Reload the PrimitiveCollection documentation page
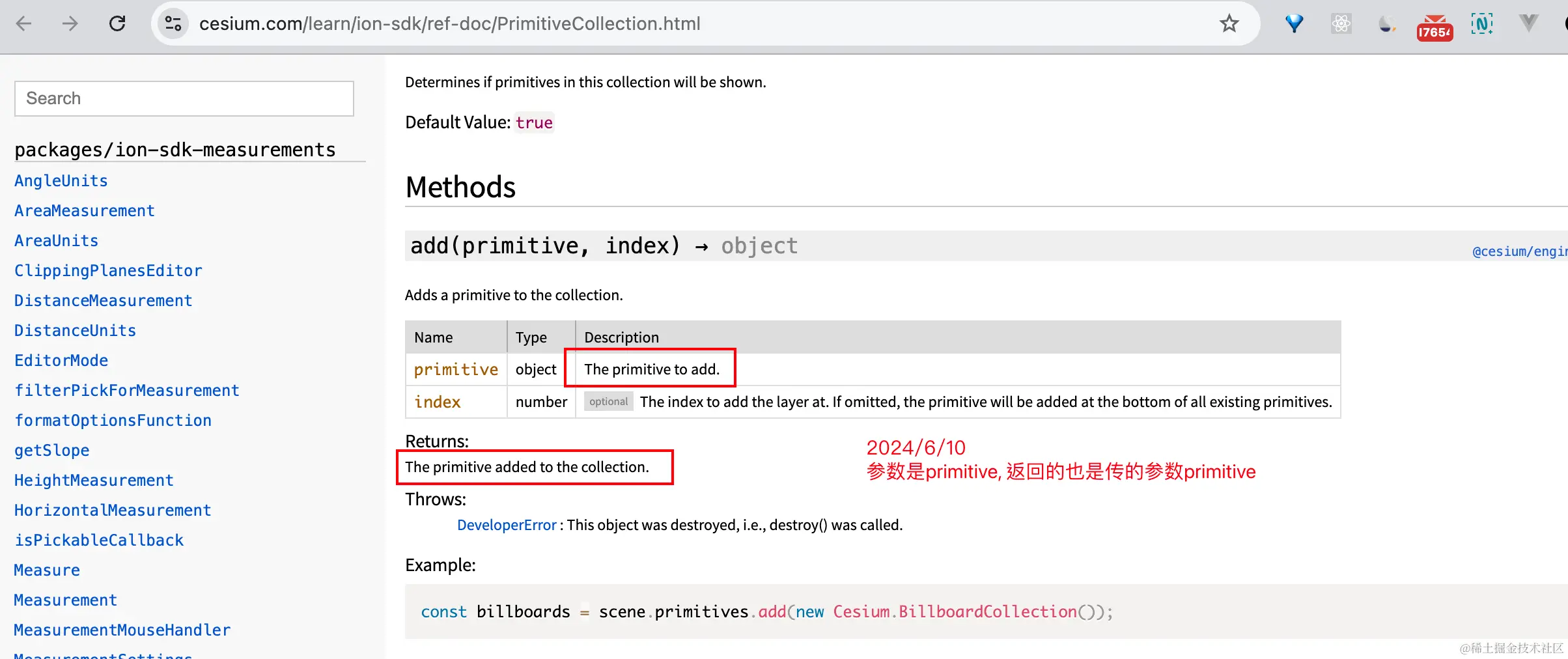The height and width of the screenshot is (659, 1568). (117, 23)
